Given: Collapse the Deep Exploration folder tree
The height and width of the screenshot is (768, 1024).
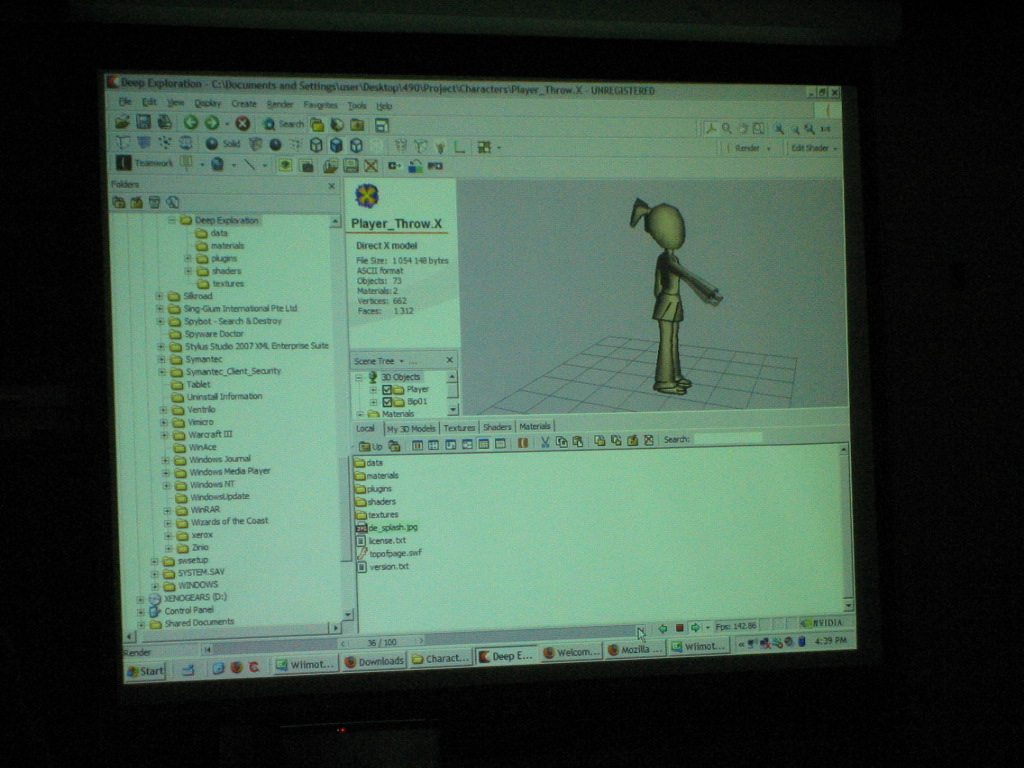Looking at the screenshot, I should (x=172, y=220).
